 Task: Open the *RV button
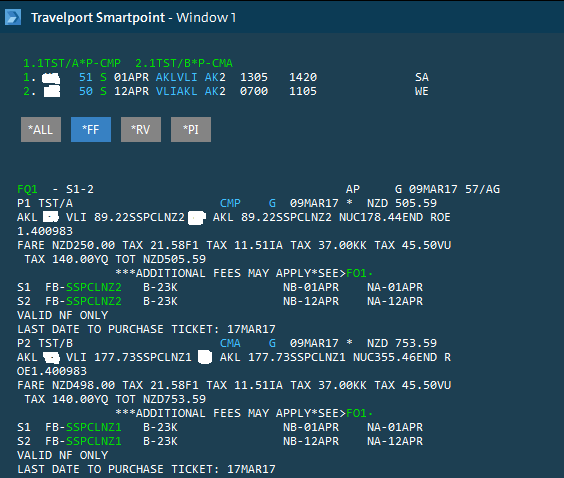click(x=141, y=129)
